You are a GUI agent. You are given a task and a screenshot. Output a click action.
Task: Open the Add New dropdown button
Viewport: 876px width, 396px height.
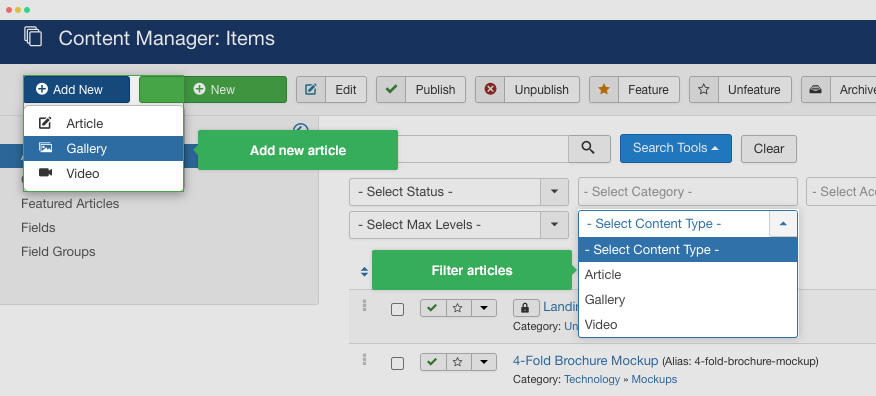click(x=77, y=89)
